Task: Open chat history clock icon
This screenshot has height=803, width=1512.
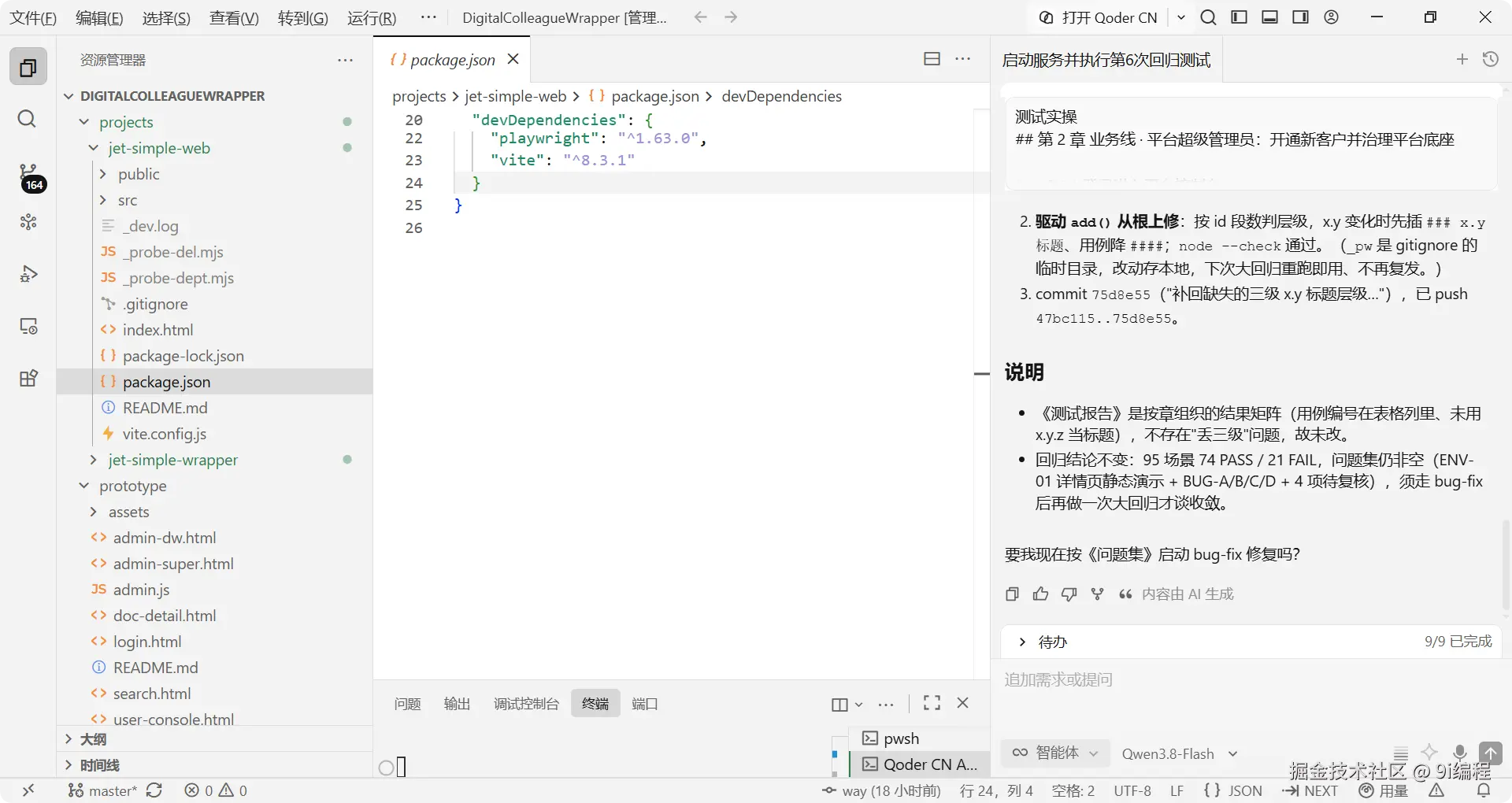Action: click(x=1491, y=59)
